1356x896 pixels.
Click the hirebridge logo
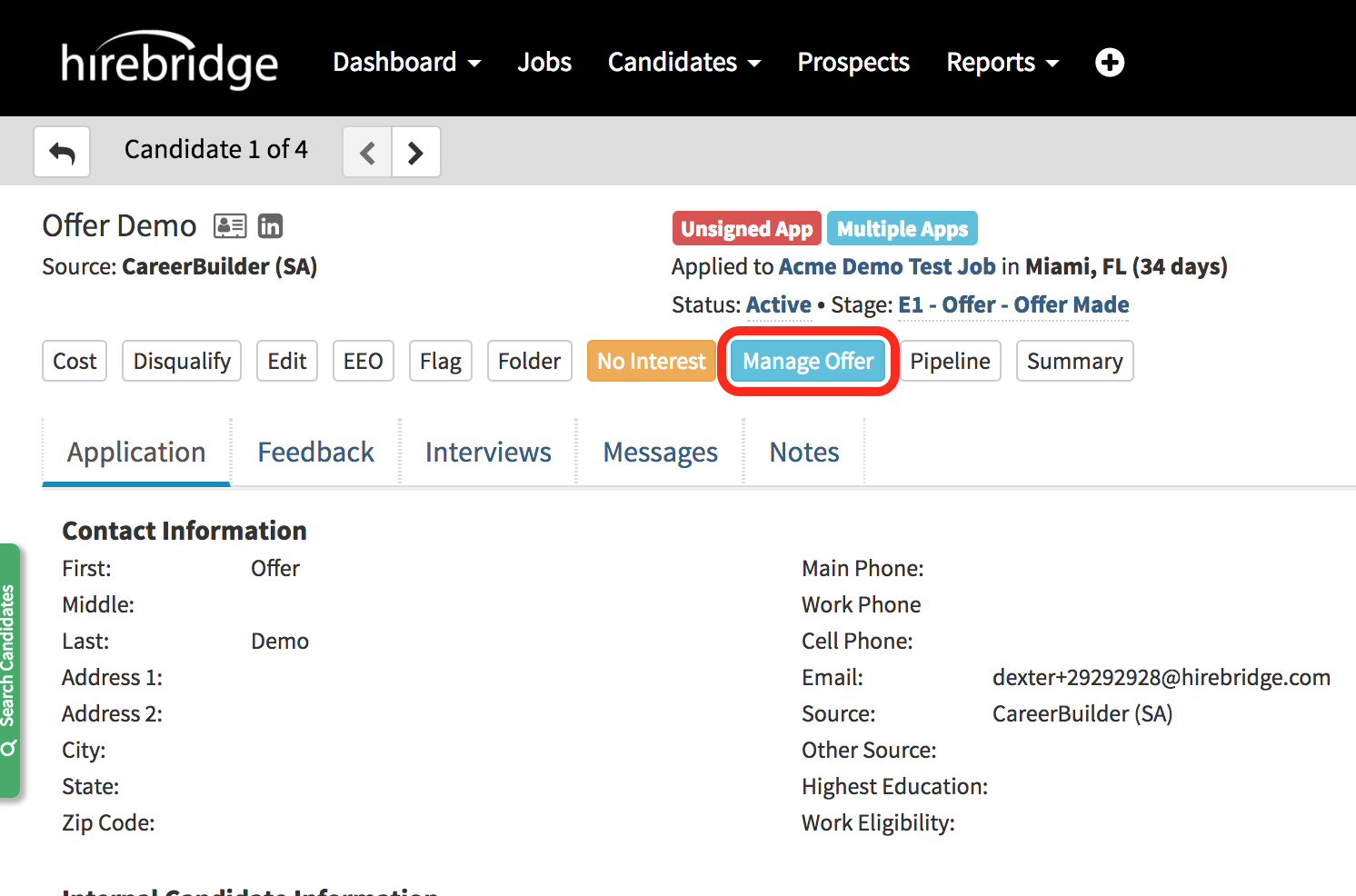click(169, 61)
